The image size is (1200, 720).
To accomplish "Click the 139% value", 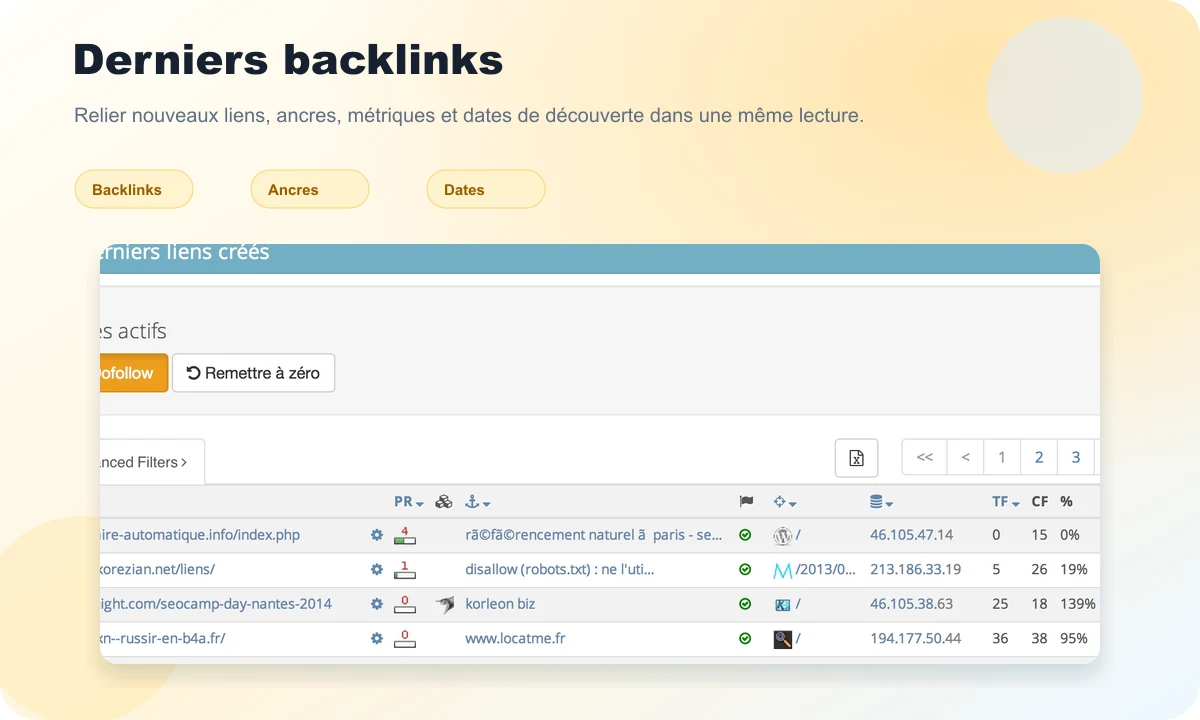I will pos(1078,604).
